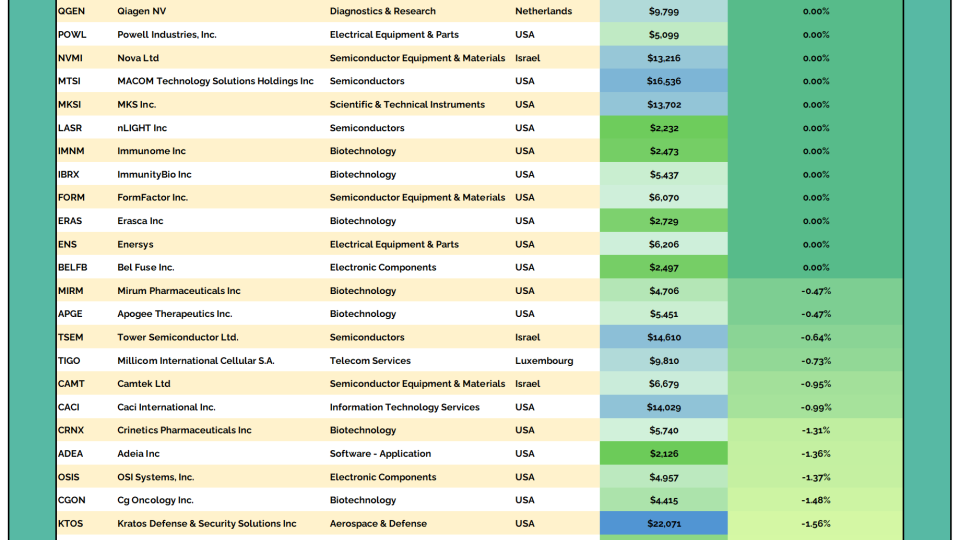Click Apogee Therapeutics Inc. name cell
960x540 pixels.
(174, 313)
